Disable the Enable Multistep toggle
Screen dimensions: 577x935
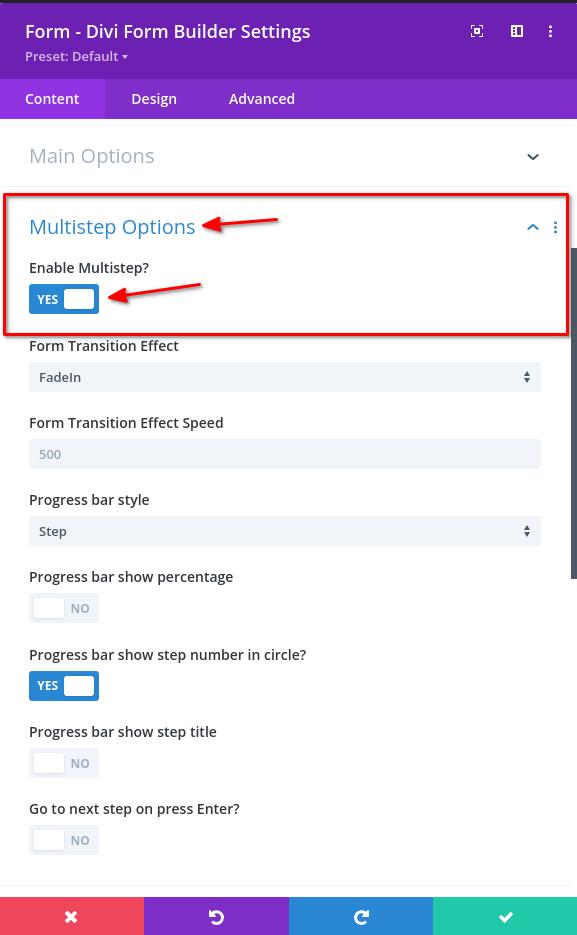click(64, 299)
